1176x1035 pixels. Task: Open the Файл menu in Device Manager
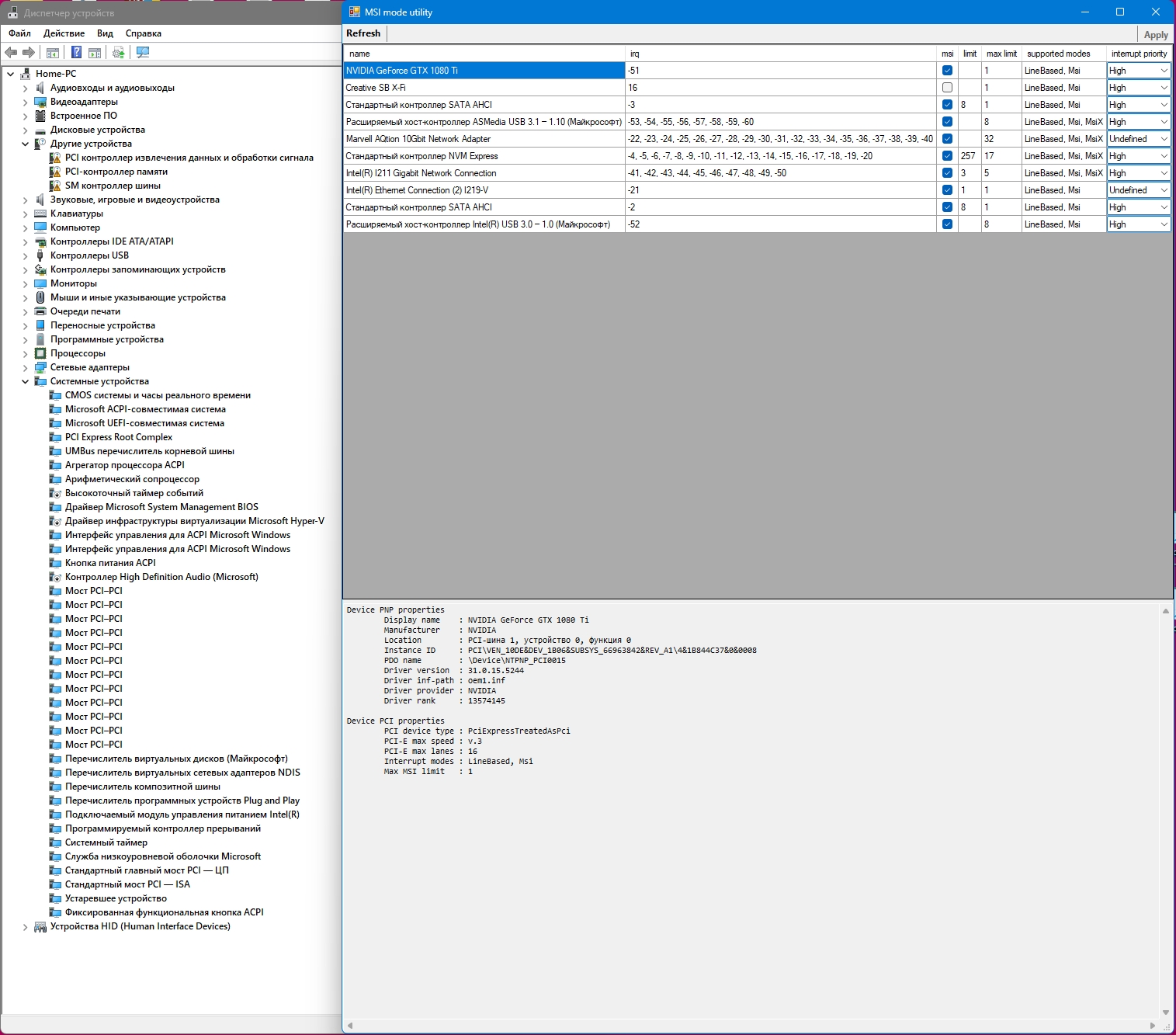click(x=20, y=33)
